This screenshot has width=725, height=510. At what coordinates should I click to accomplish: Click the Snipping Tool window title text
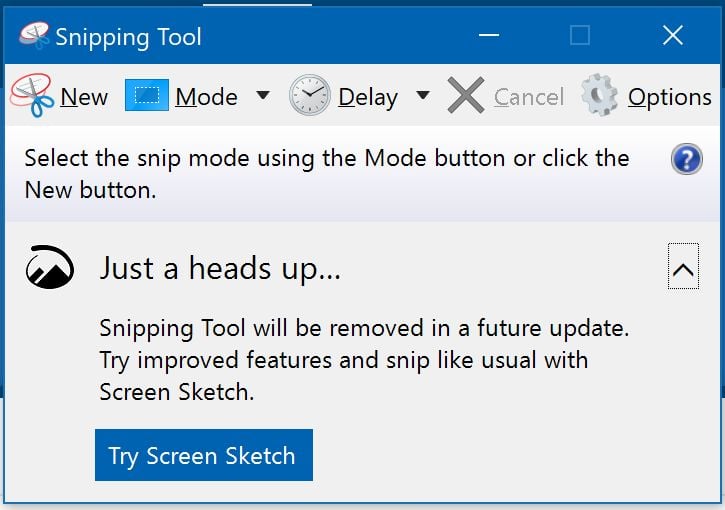coord(128,37)
